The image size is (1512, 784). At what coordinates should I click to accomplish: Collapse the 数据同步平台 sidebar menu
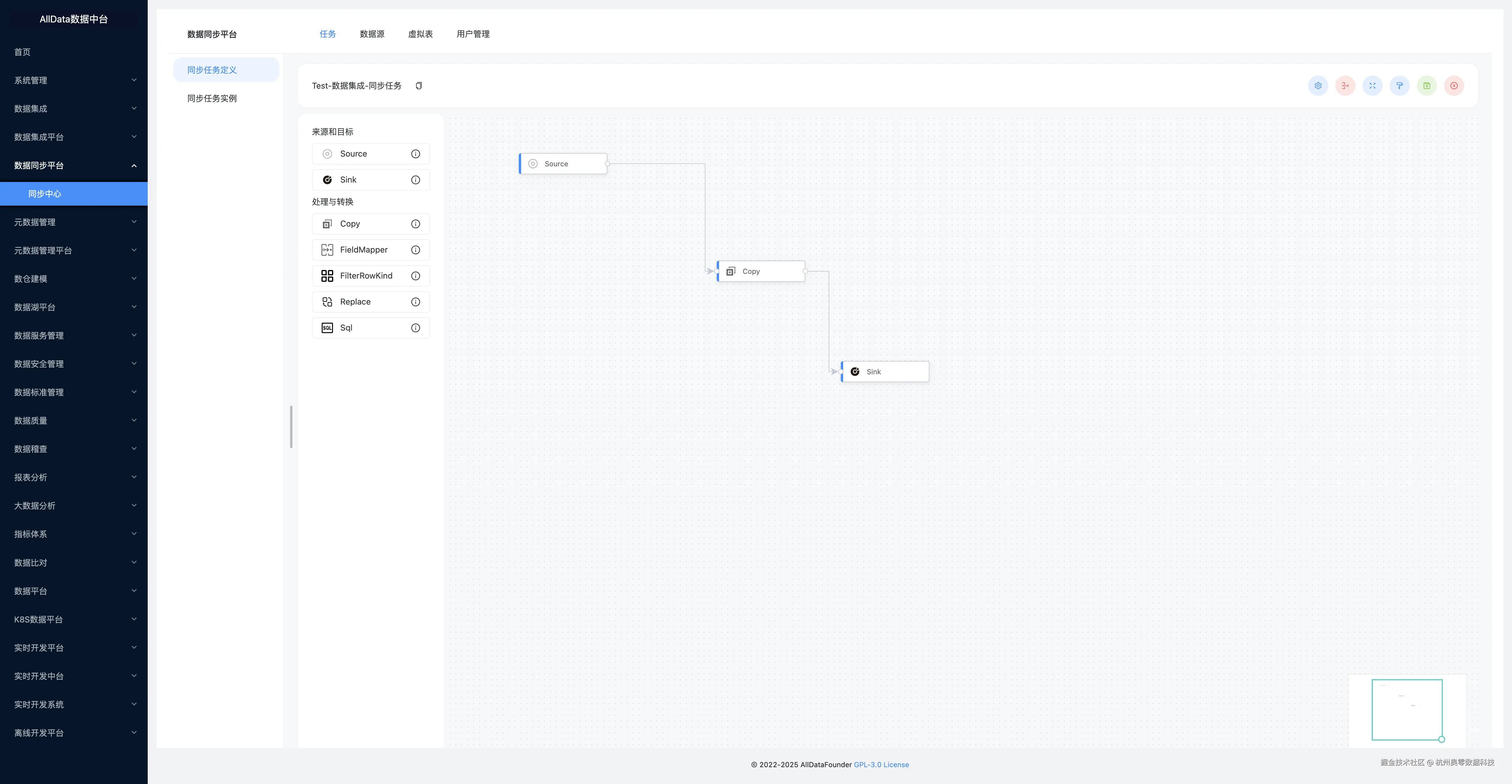pos(74,165)
